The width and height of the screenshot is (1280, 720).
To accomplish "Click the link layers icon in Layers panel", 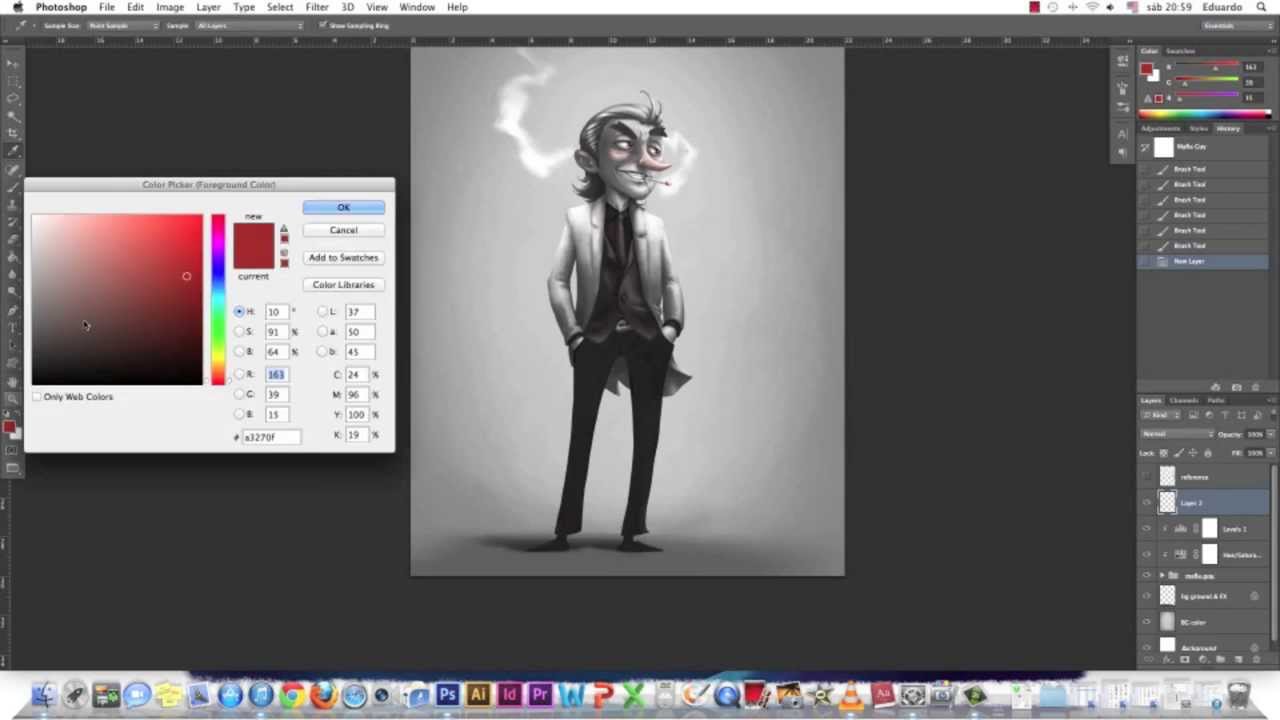I will 1148,659.
